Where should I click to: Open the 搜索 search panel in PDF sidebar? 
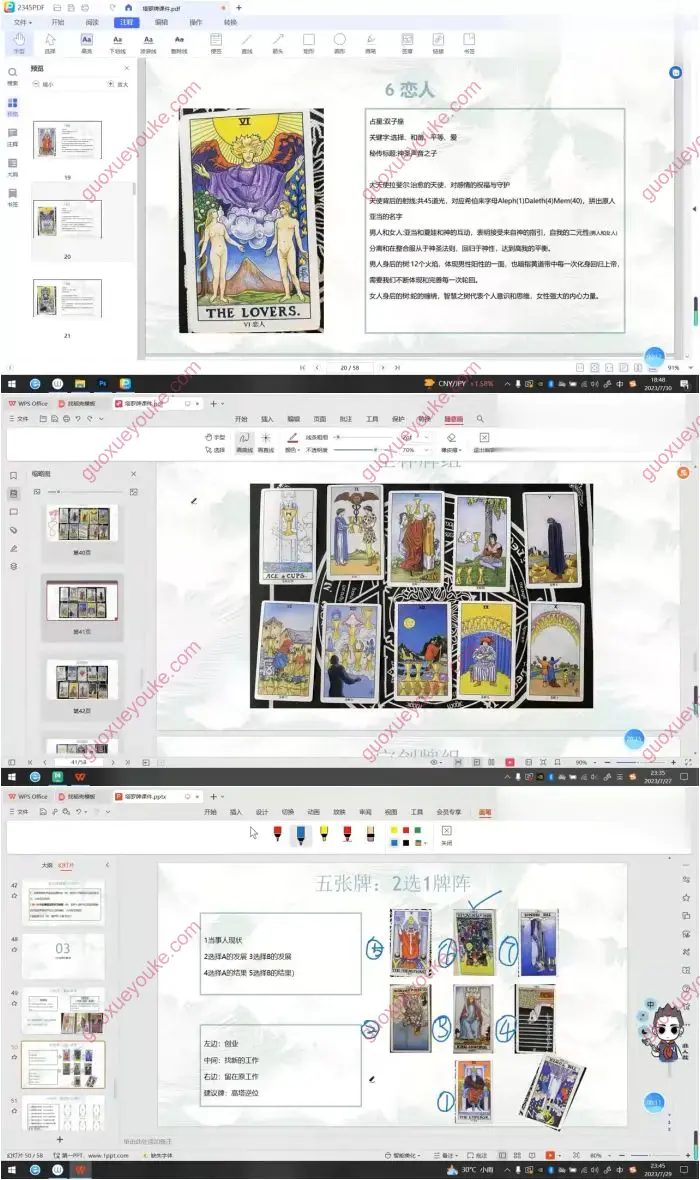(x=13, y=76)
